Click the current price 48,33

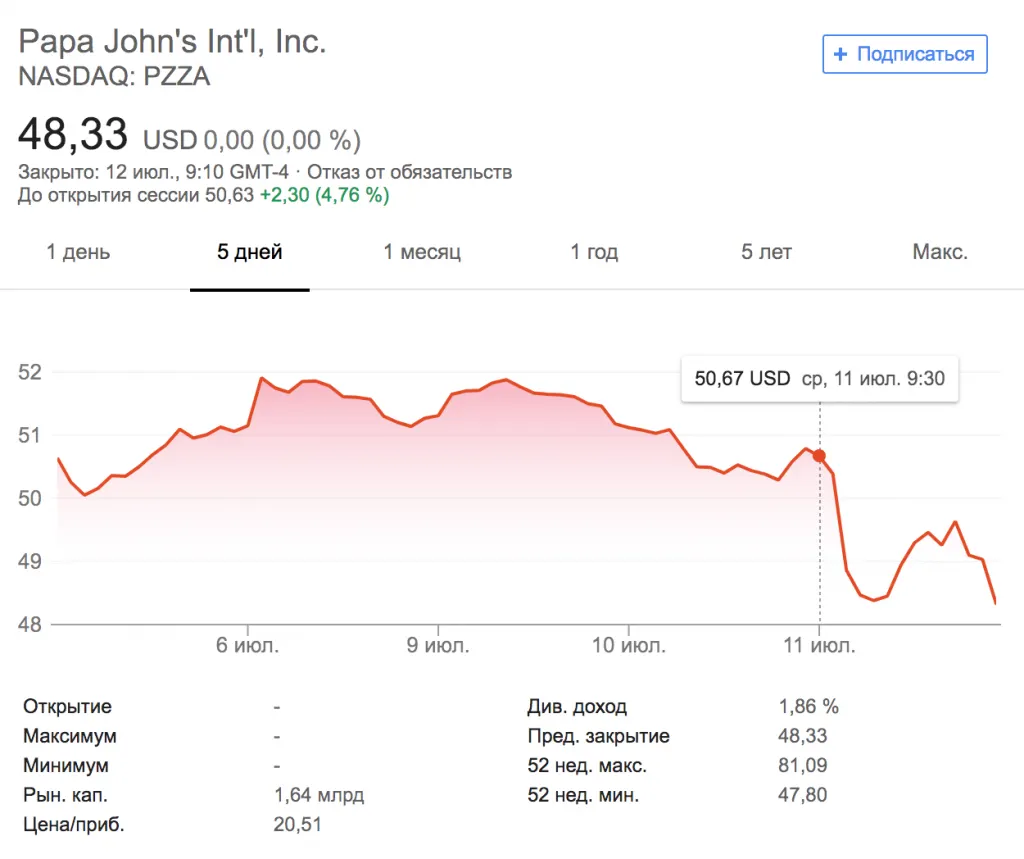pos(73,135)
